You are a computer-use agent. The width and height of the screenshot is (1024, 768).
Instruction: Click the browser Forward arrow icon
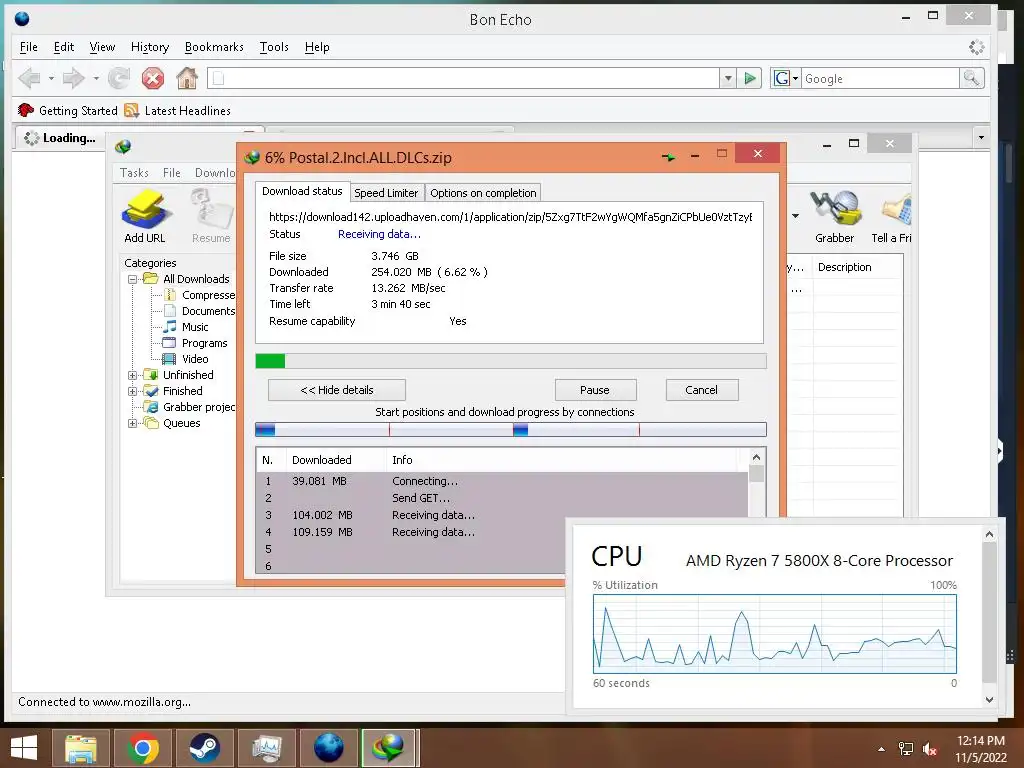[x=73, y=78]
